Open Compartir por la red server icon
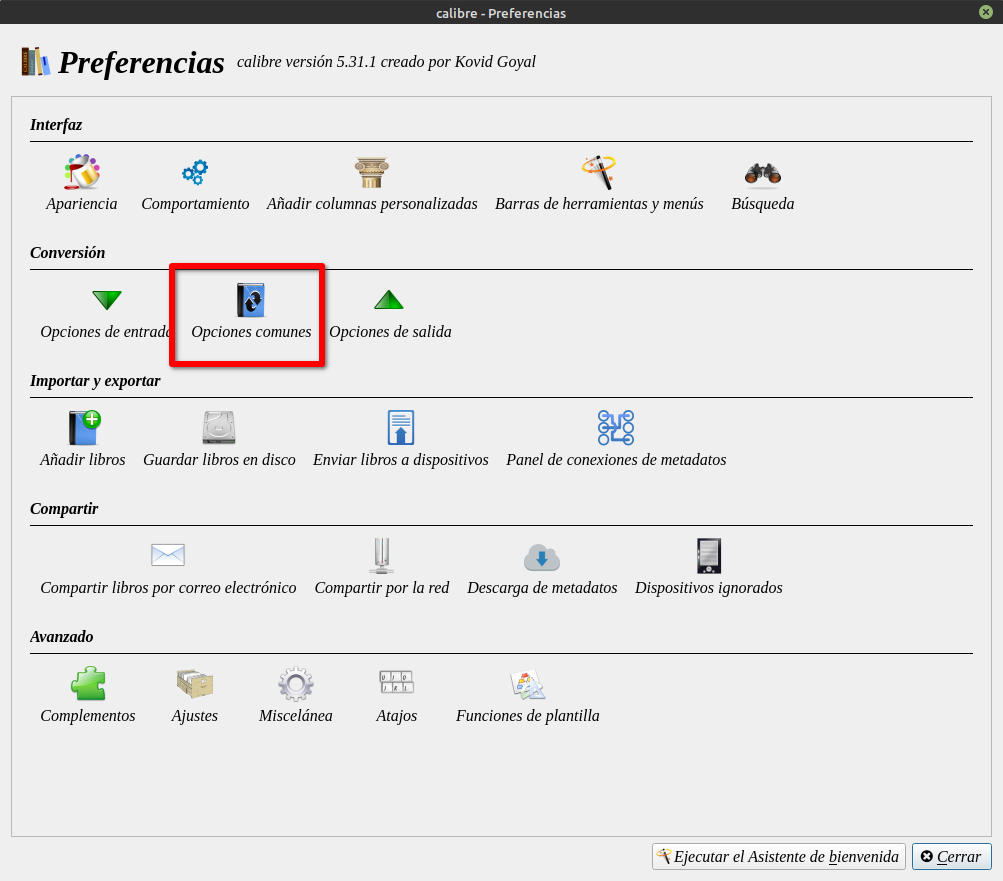This screenshot has width=1003, height=881. click(382, 555)
